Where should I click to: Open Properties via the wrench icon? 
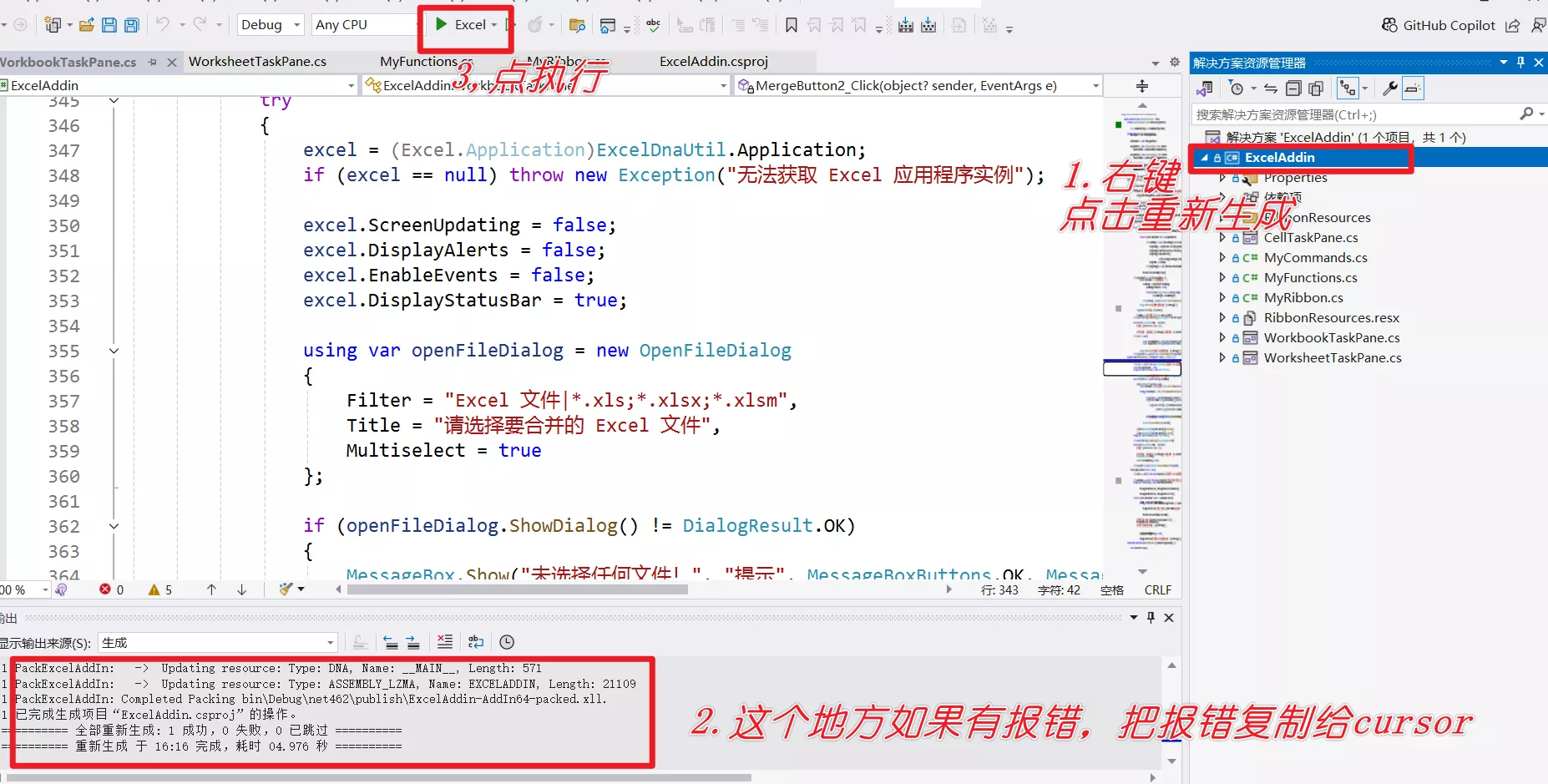click(1390, 89)
